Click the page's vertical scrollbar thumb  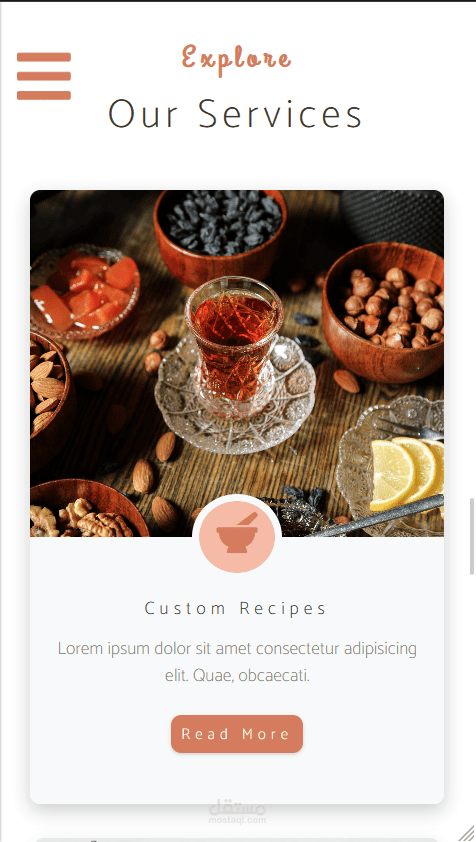tap(472, 536)
